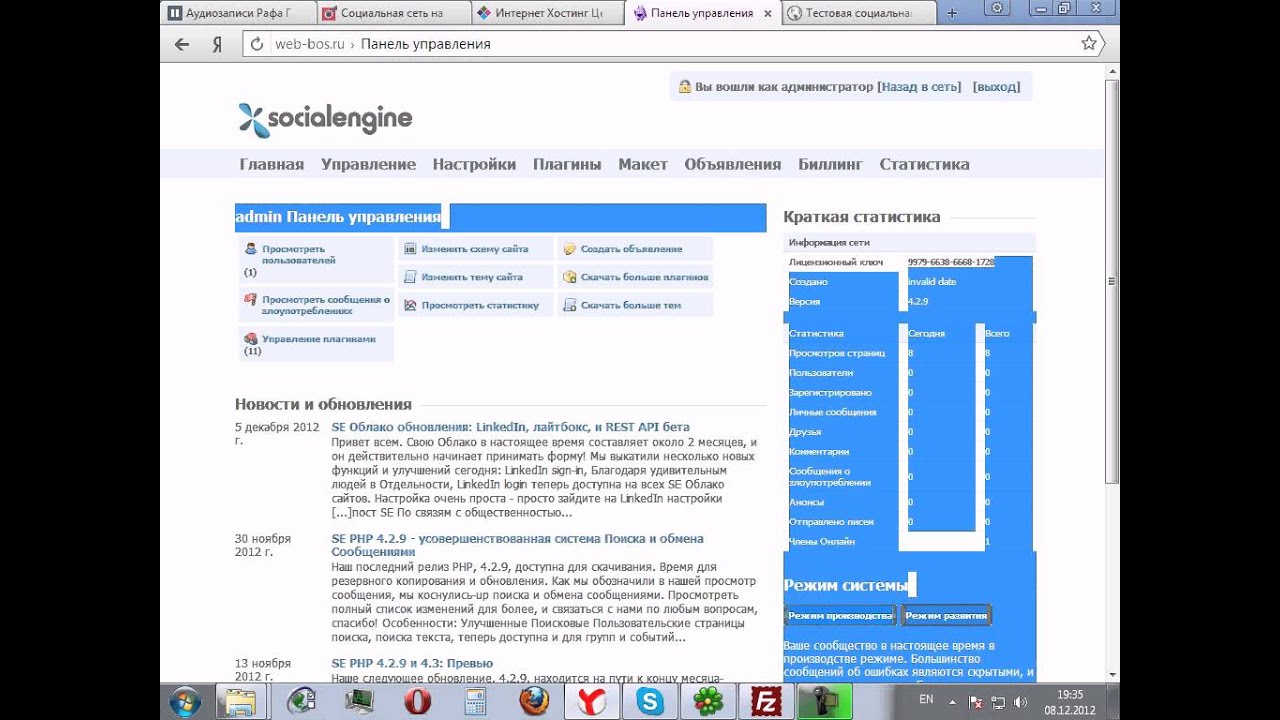Click license key 9979-6638-6668-1728
This screenshot has height=720, width=1280.
(951, 262)
